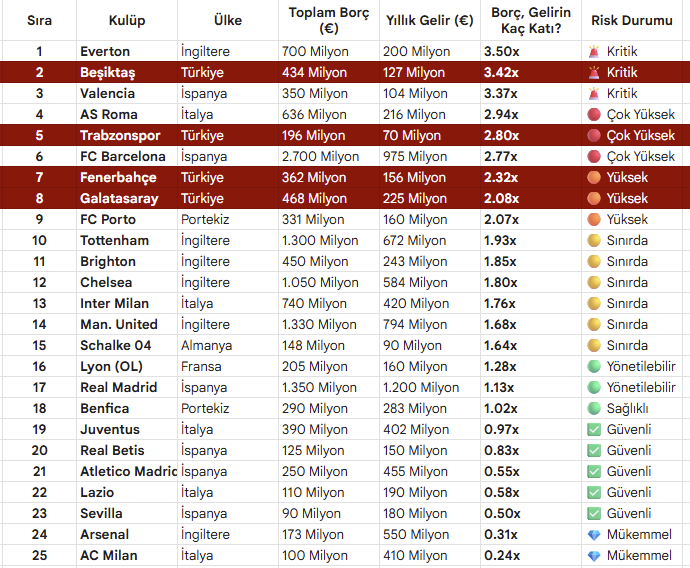Select the Risk Durumu column header
Image resolution: width=690 pixels, height=568 pixels.
(632, 20)
